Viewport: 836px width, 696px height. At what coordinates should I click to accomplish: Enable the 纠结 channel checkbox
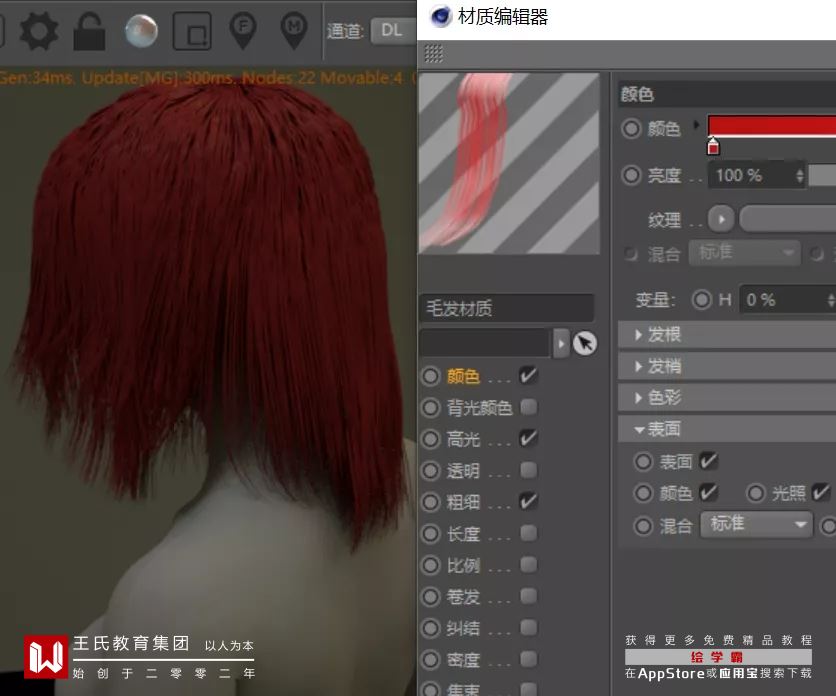pos(528,627)
